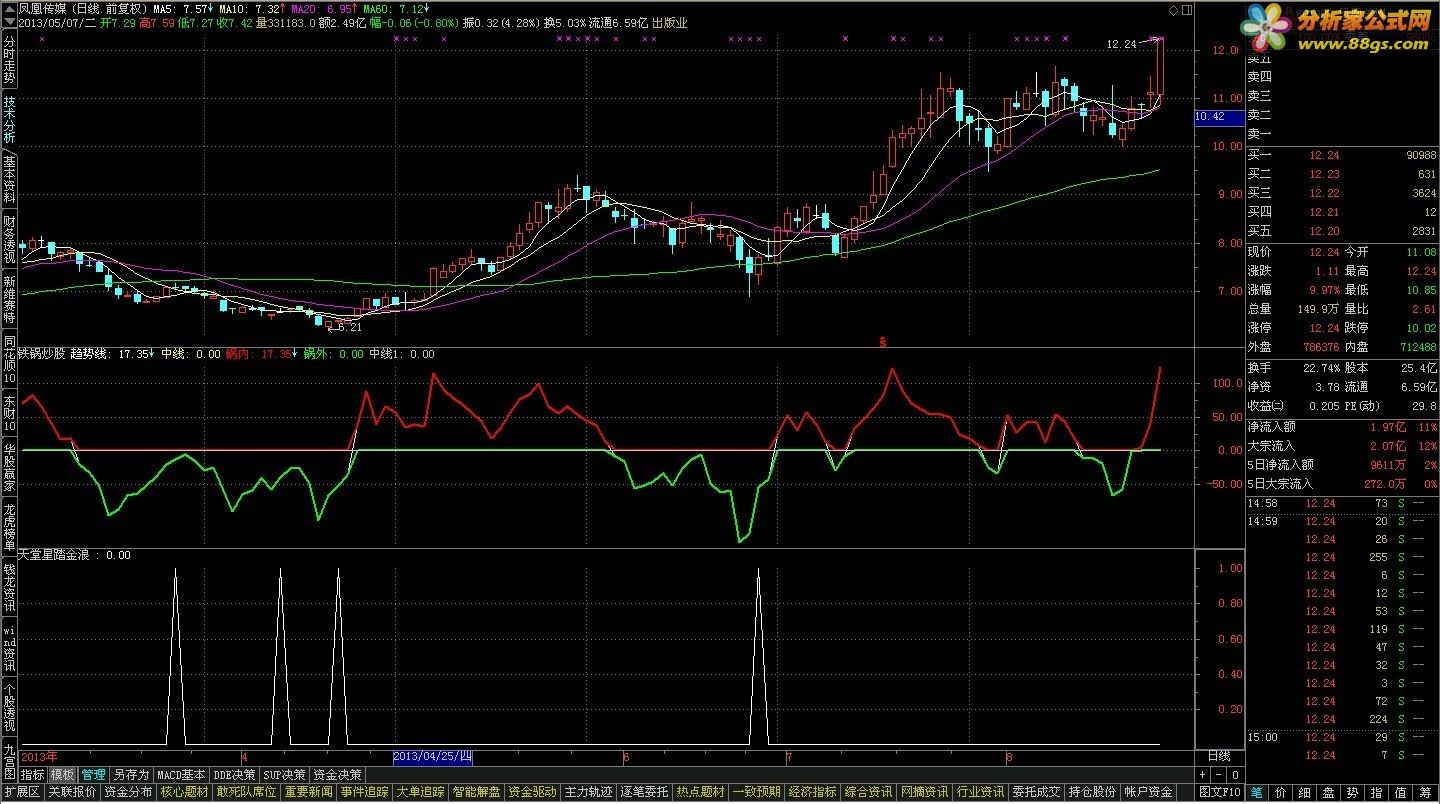Open 图文F10 info page
Image resolution: width=1440 pixels, height=804 pixels.
(x=1220, y=791)
